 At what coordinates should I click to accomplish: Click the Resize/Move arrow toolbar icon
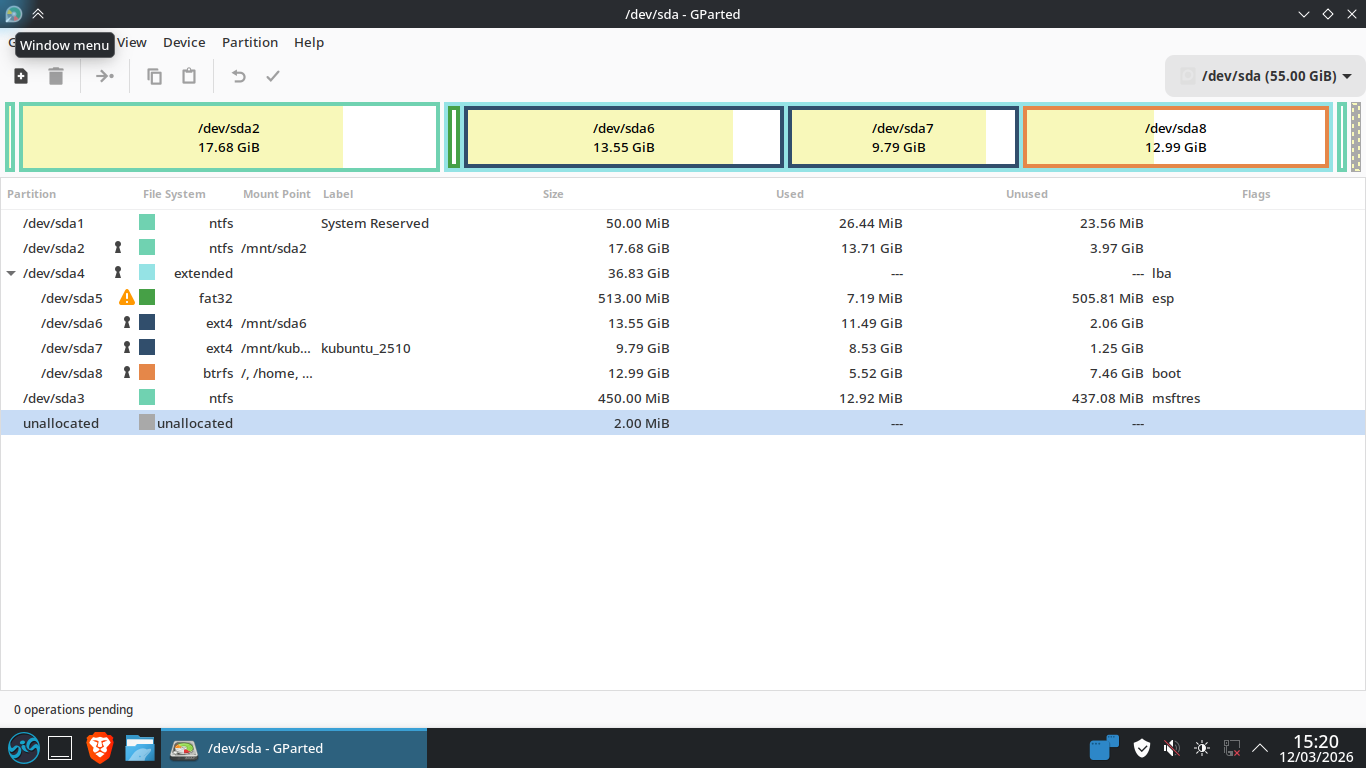click(x=104, y=76)
